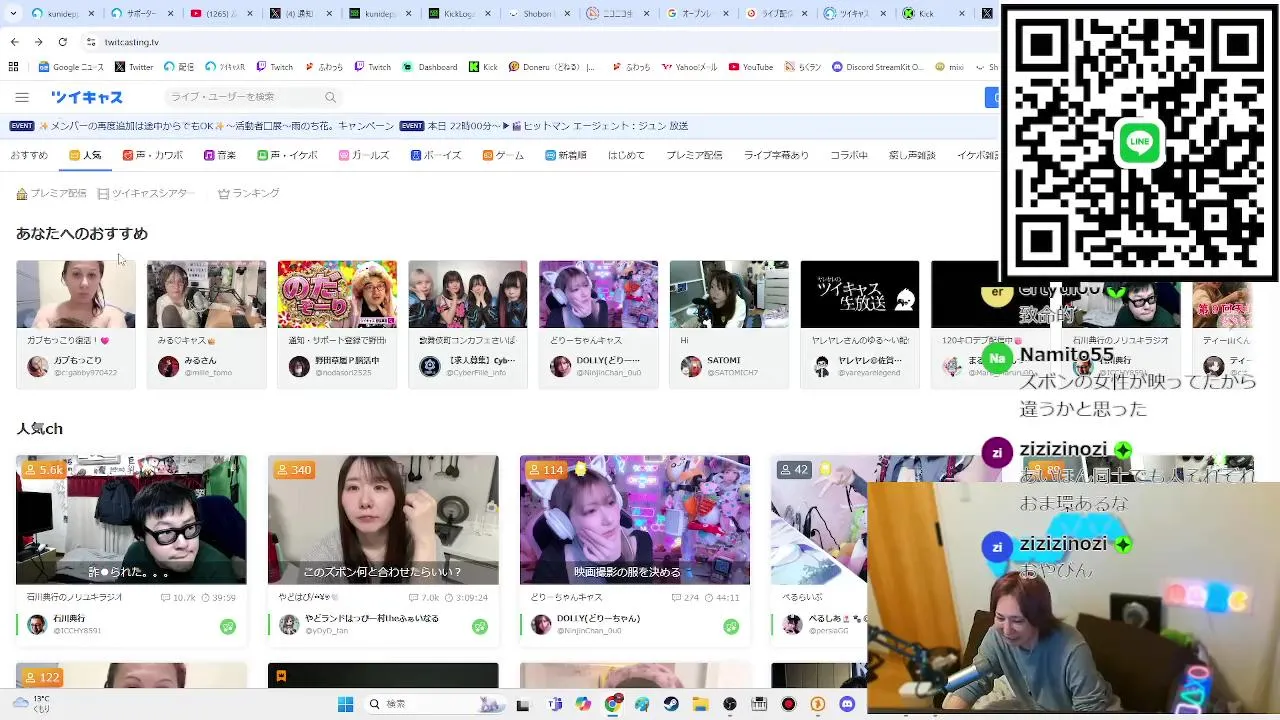Open ランキング with crown icon
Viewport: 1280px width, 720px height.
pyautogui.click(x=249, y=193)
